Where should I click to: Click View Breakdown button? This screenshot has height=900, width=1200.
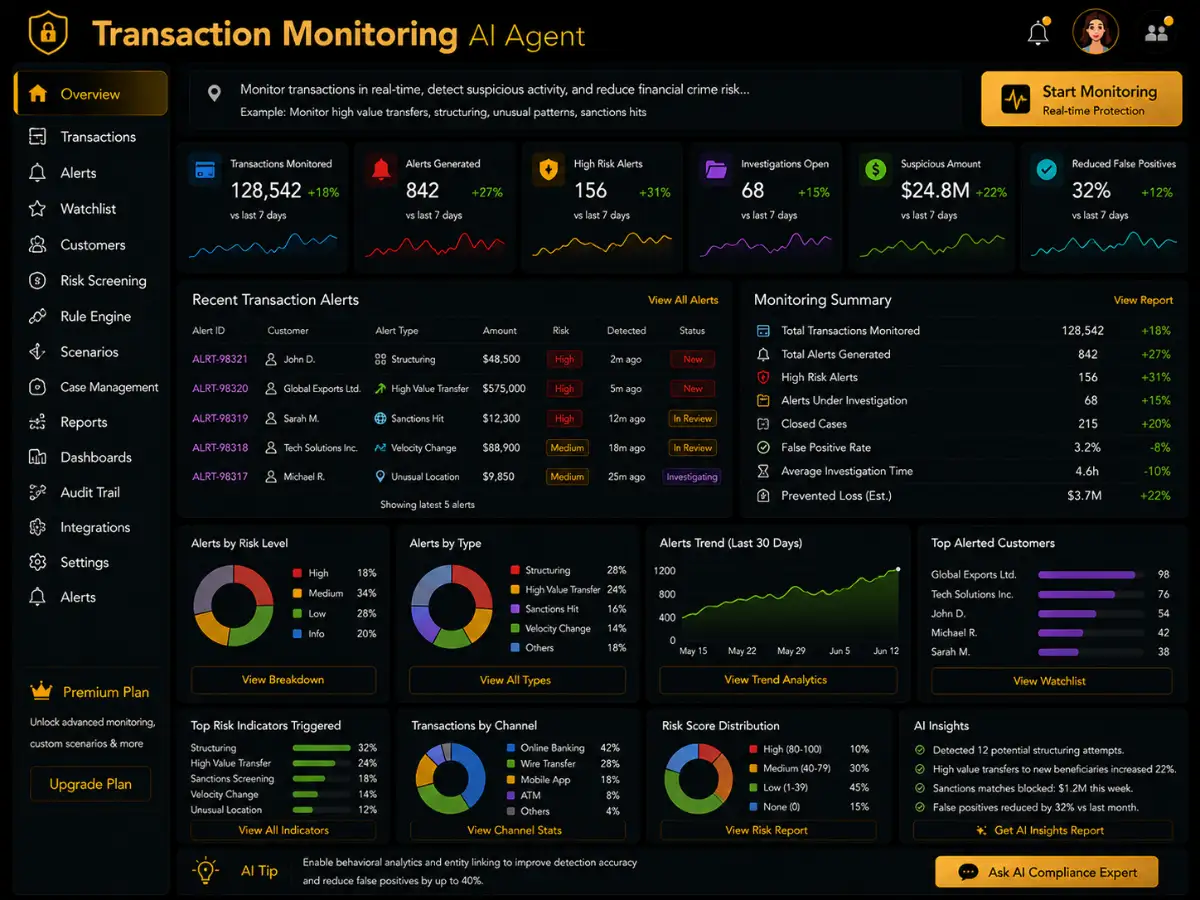(x=283, y=680)
